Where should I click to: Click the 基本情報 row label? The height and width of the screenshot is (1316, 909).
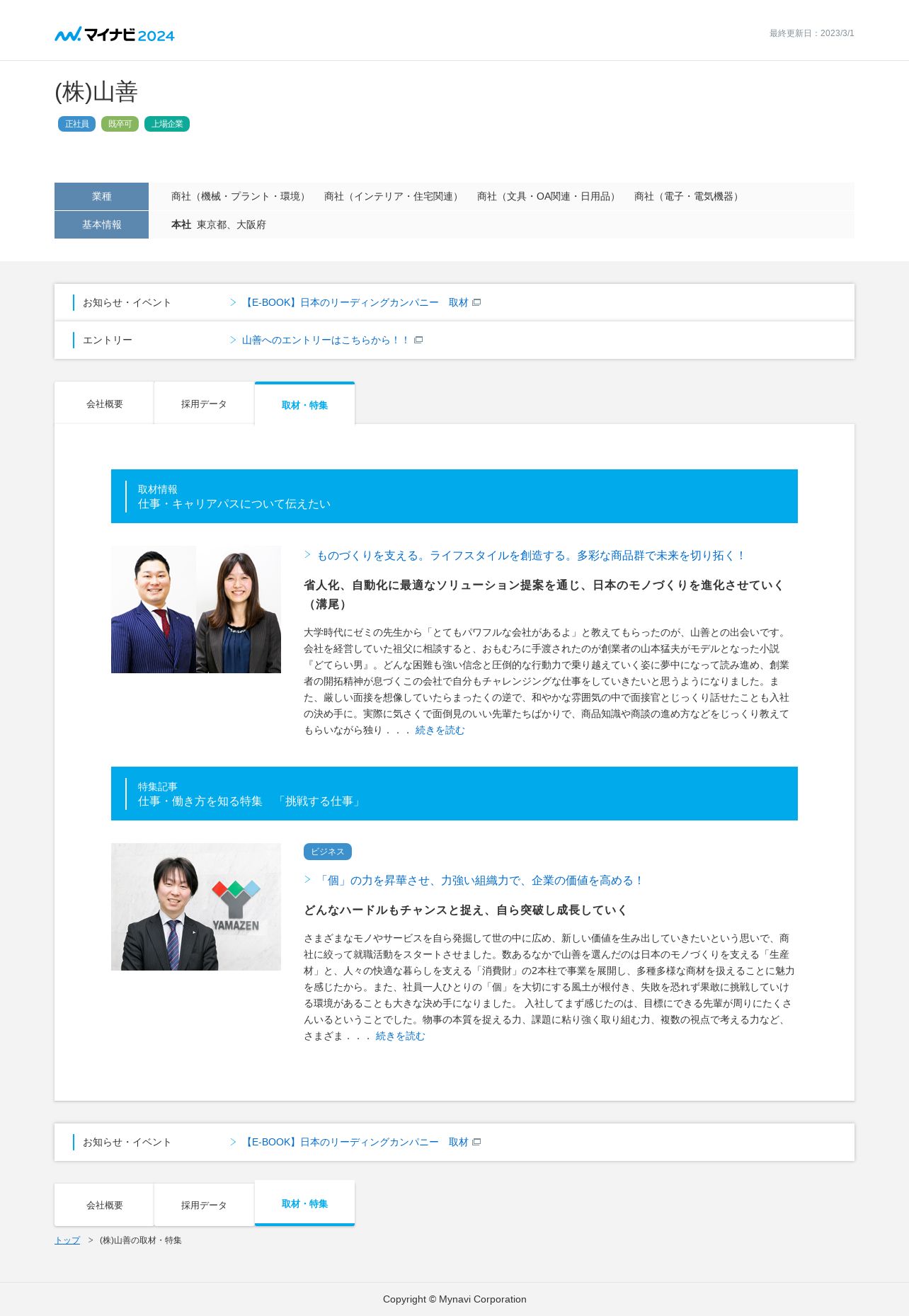(x=101, y=224)
